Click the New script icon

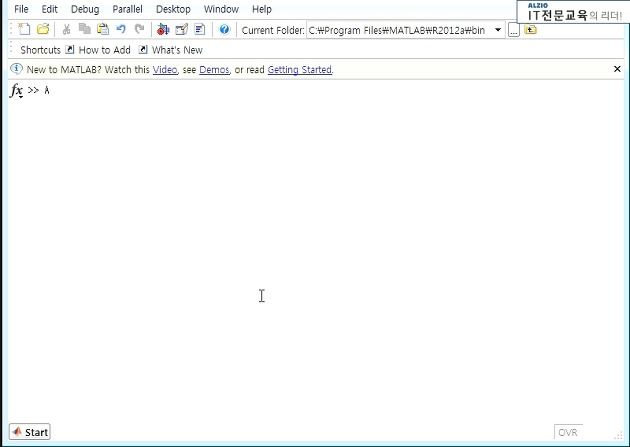click(x=24, y=29)
